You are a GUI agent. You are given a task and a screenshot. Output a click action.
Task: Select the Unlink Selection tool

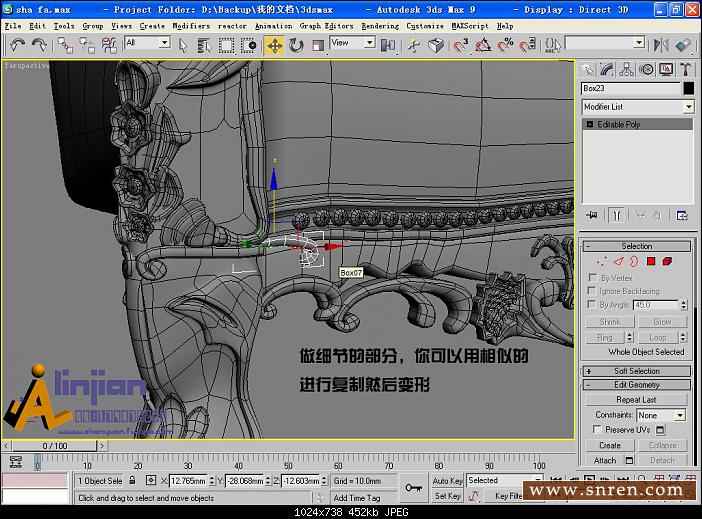[87, 45]
